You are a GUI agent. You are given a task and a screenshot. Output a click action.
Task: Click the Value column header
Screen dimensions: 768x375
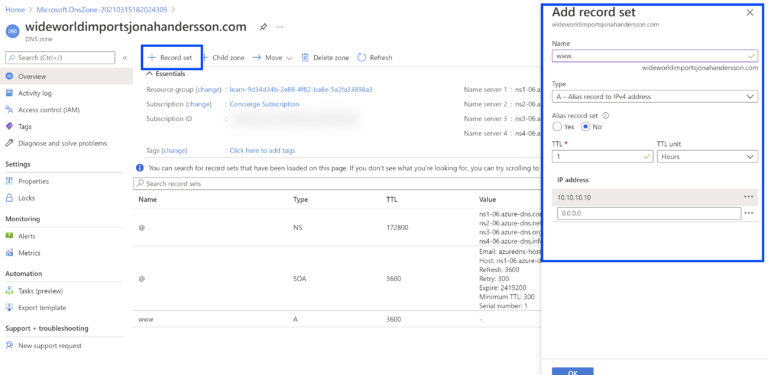[x=487, y=200]
